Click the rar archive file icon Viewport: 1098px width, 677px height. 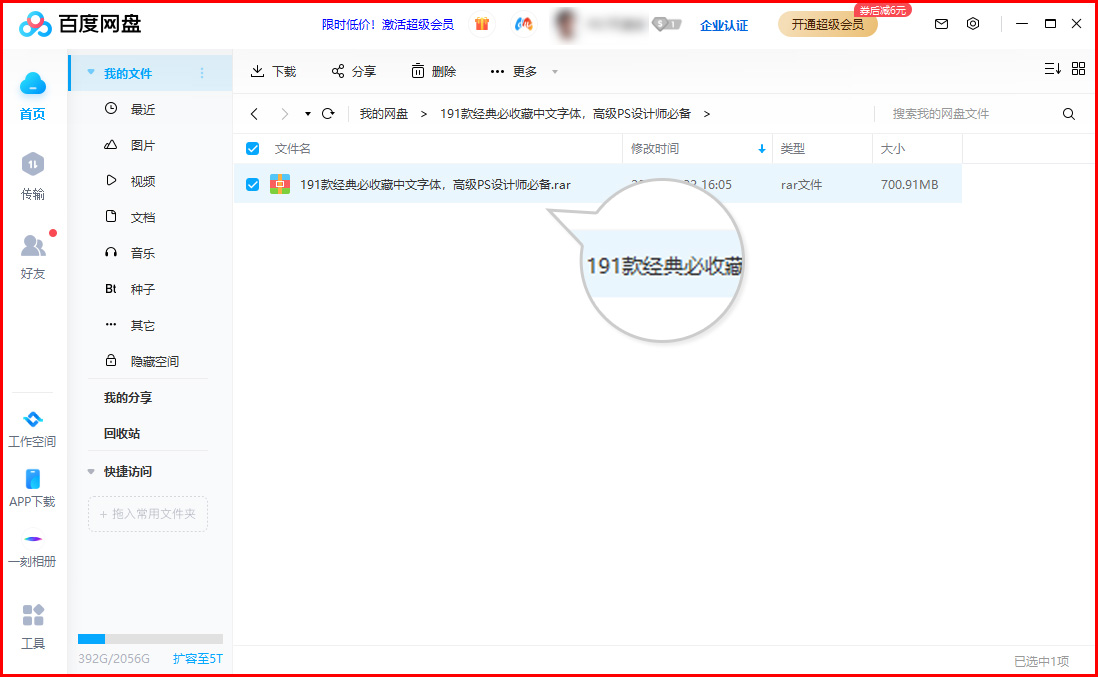(x=280, y=184)
